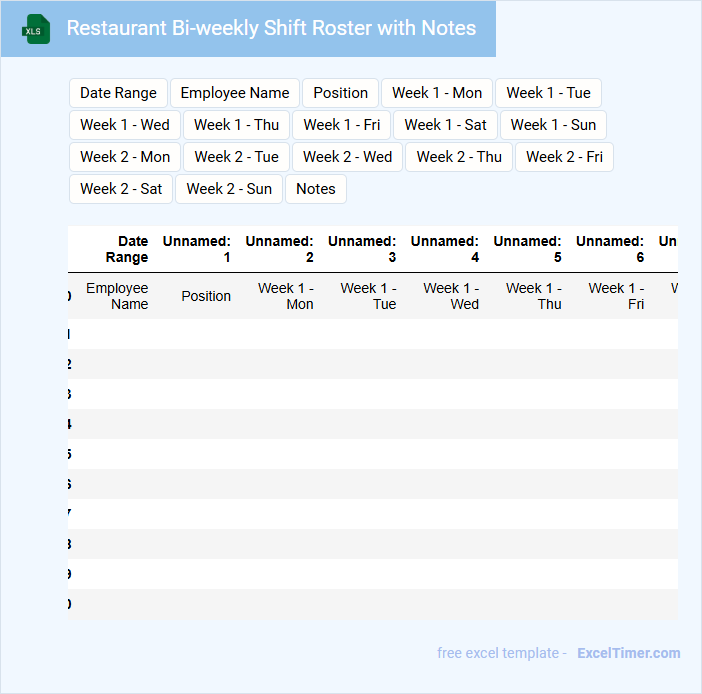
Task: Click the Week 1 - Sat tag
Action: pyautogui.click(x=445, y=125)
